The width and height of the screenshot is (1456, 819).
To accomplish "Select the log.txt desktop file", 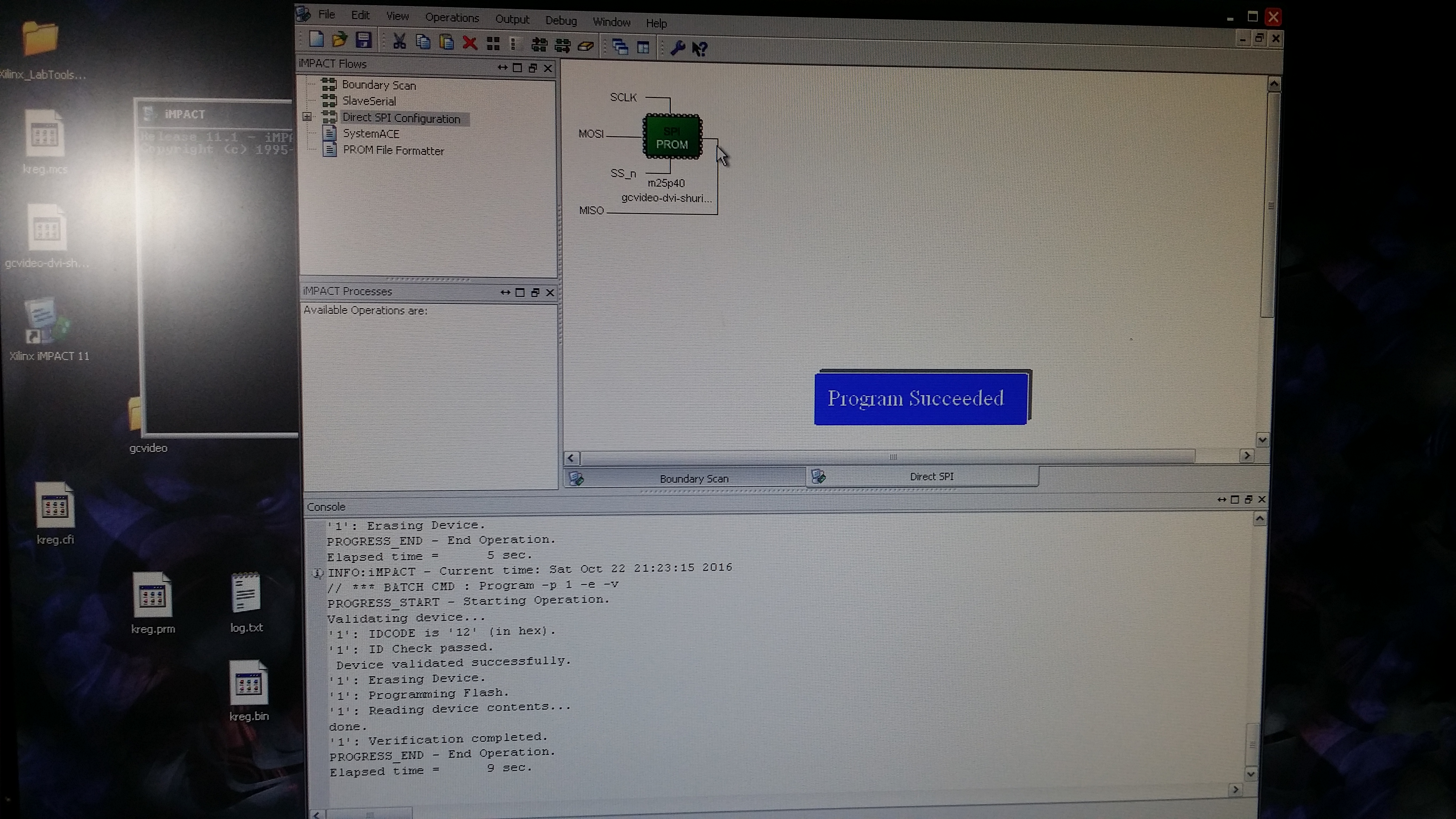I will pyautogui.click(x=247, y=602).
